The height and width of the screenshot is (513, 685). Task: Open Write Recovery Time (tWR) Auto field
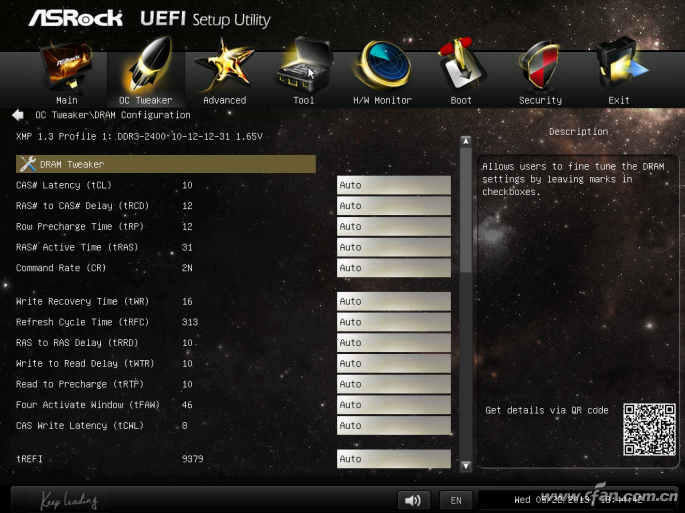(x=394, y=302)
